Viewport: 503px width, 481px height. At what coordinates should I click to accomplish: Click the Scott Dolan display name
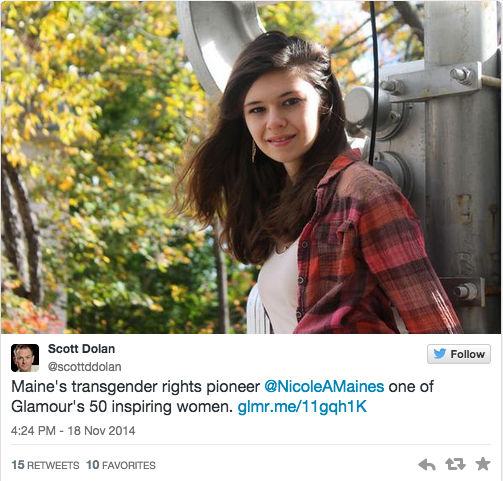[x=81, y=349]
